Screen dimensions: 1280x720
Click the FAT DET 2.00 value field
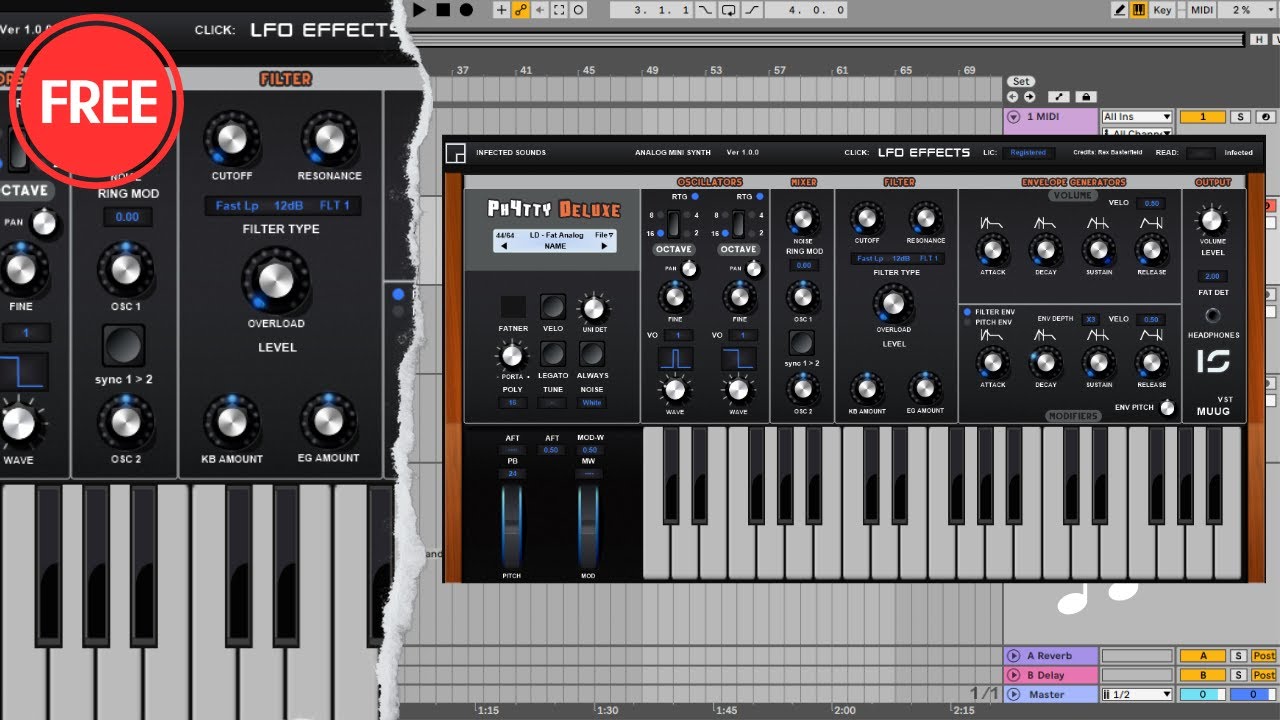[1212, 276]
